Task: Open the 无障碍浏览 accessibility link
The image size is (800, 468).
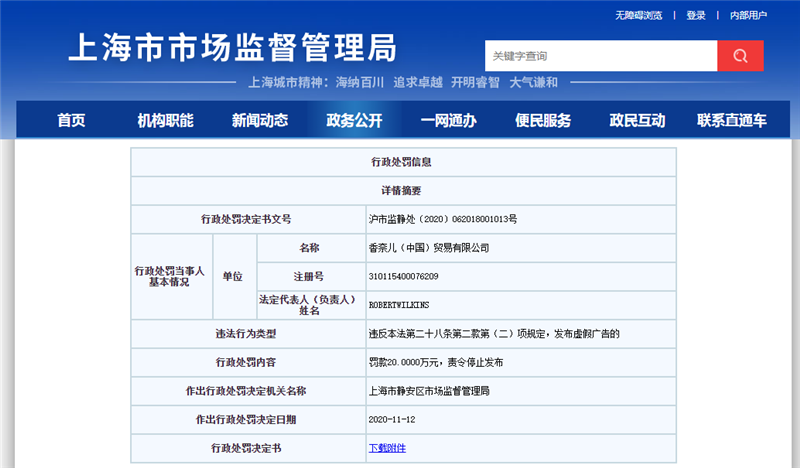Action: click(638, 15)
